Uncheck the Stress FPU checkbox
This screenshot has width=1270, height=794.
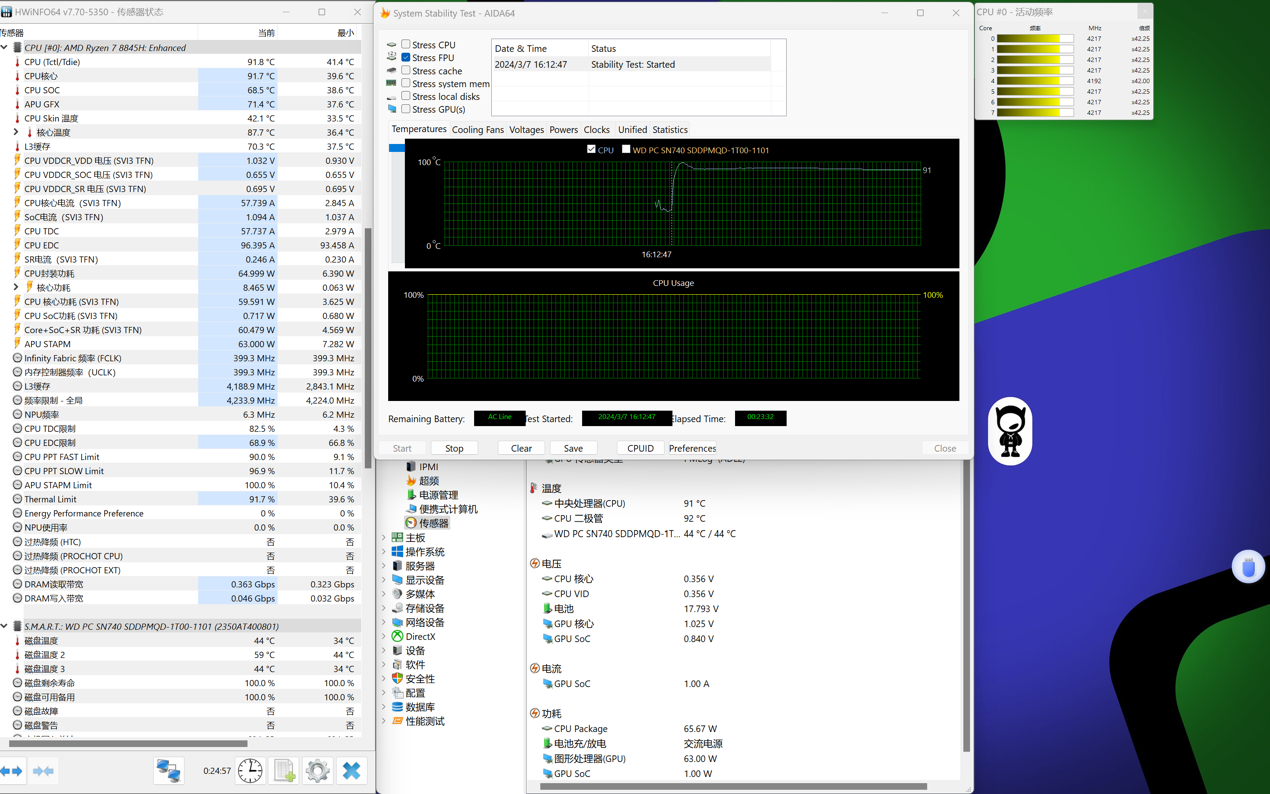click(x=406, y=58)
